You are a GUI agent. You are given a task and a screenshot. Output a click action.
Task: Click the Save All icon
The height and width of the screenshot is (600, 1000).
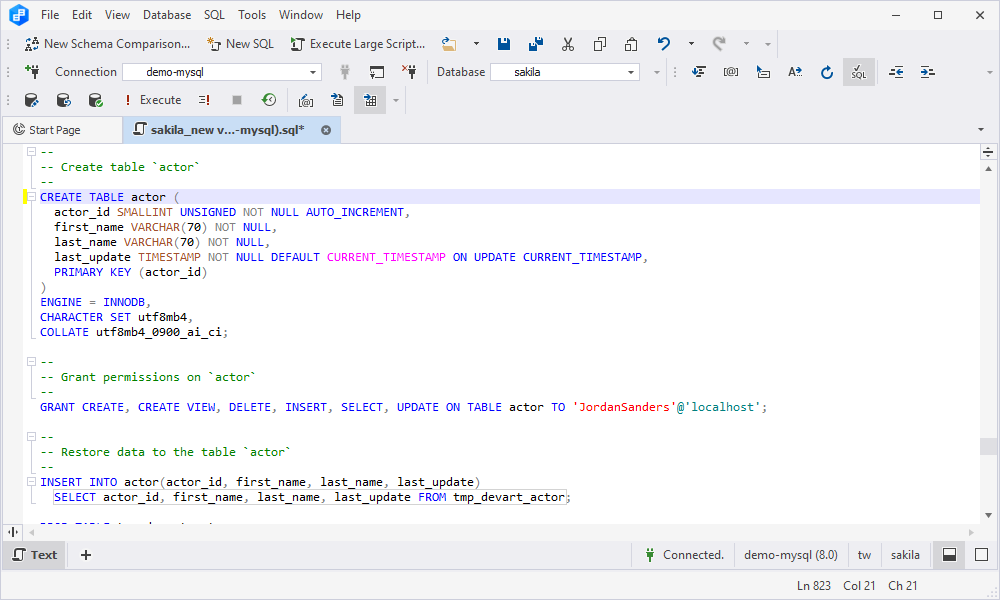(x=536, y=43)
